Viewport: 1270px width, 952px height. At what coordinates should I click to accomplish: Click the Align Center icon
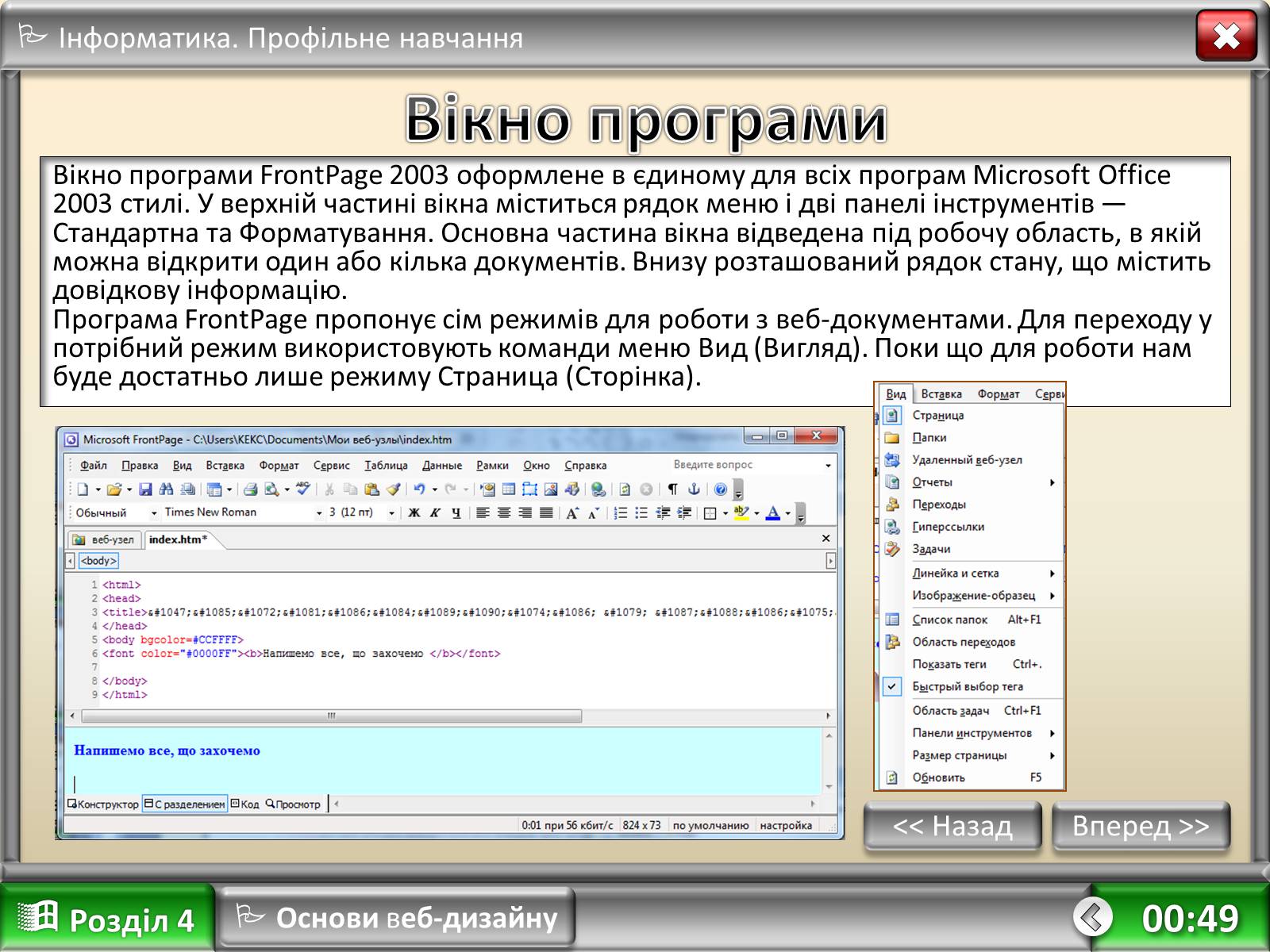tap(504, 513)
